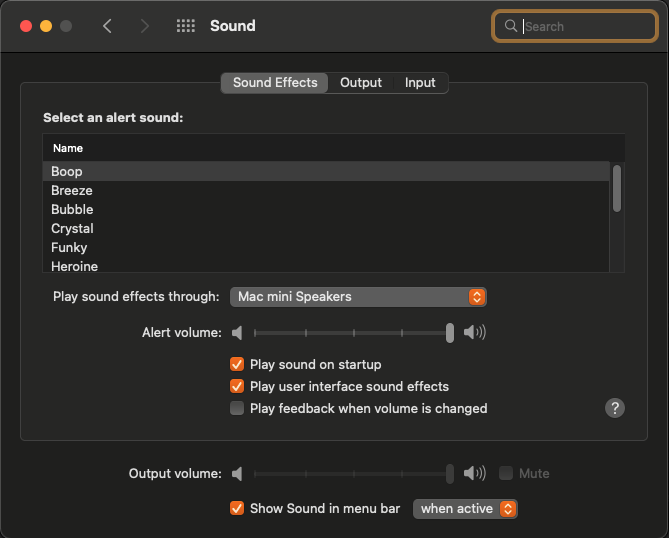Click in the Search field
This screenshot has width=669, height=538.
574,26
